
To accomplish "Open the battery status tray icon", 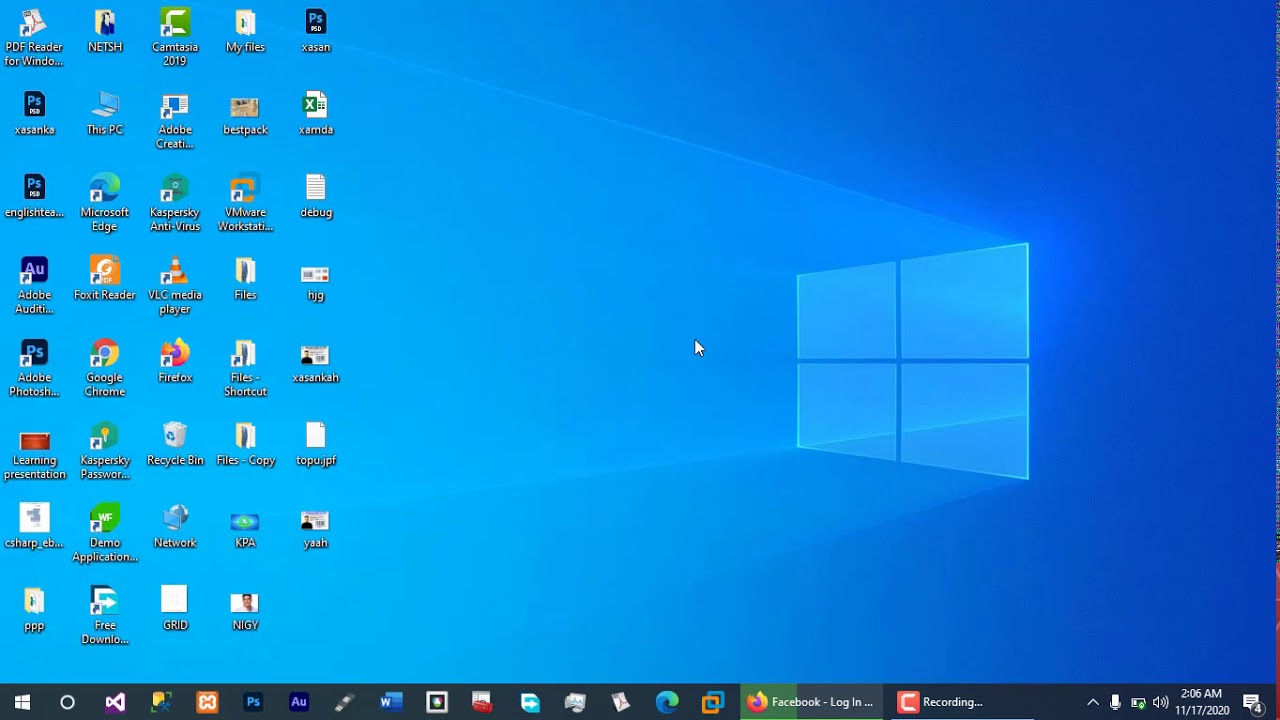I will 1138,702.
